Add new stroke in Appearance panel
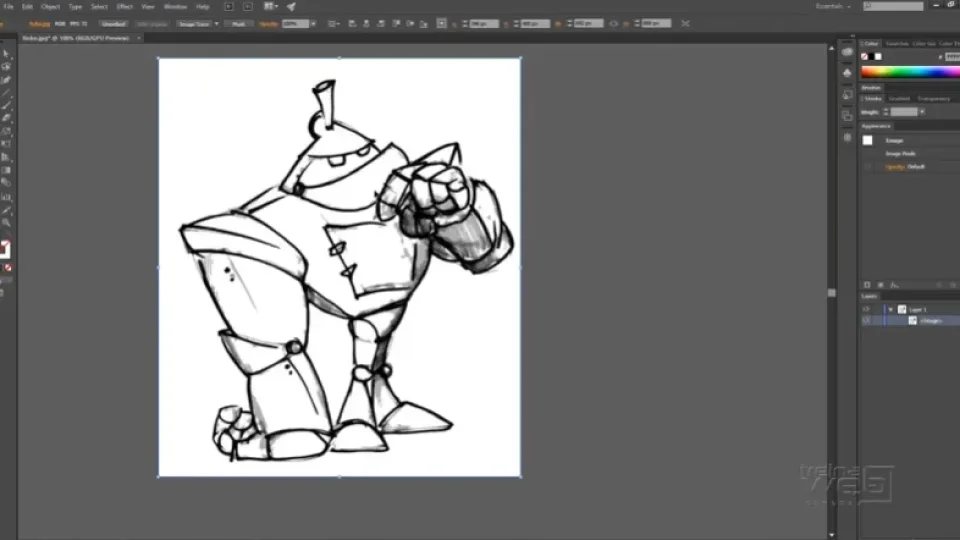Viewport: 960px width, 540px height. click(x=867, y=285)
